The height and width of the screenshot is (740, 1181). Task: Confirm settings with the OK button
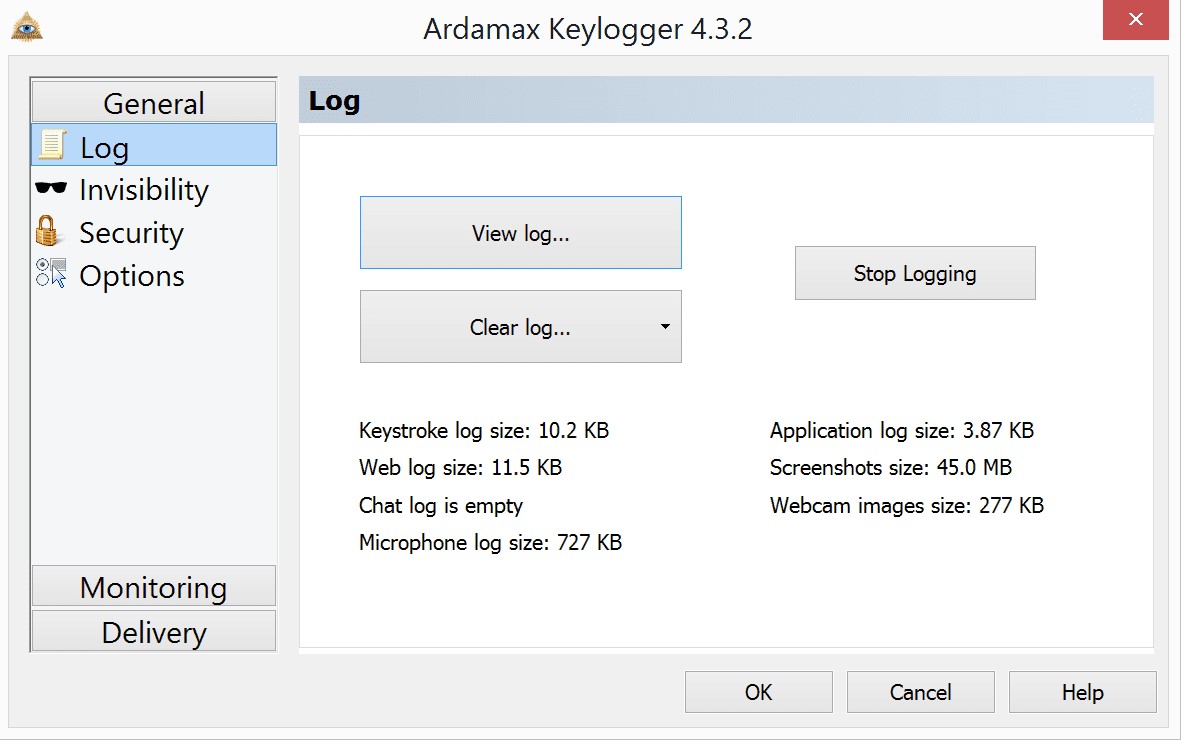point(758,691)
